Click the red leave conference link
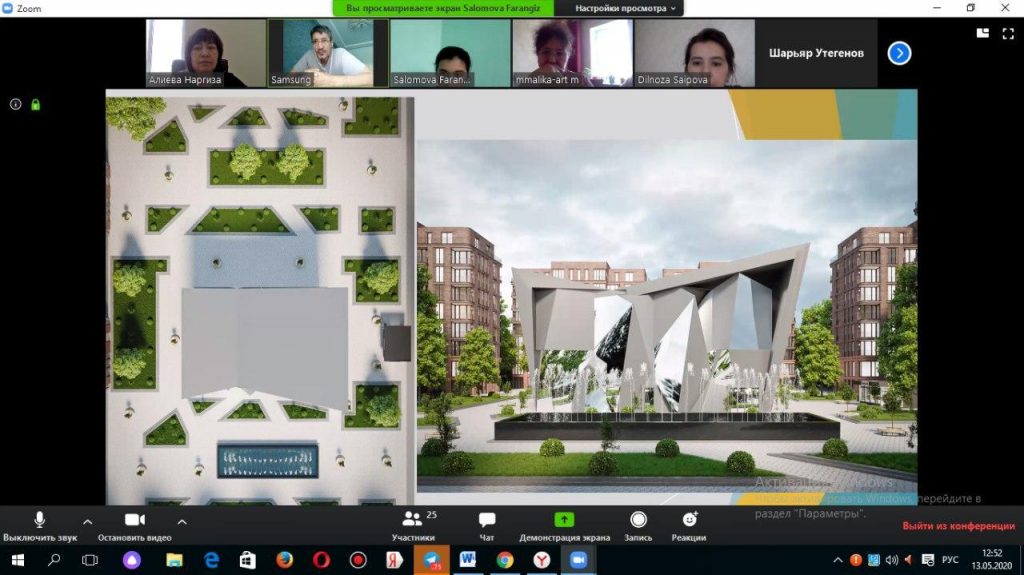The height and width of the screenshot is (575, 1024). [x=958, y=526]
